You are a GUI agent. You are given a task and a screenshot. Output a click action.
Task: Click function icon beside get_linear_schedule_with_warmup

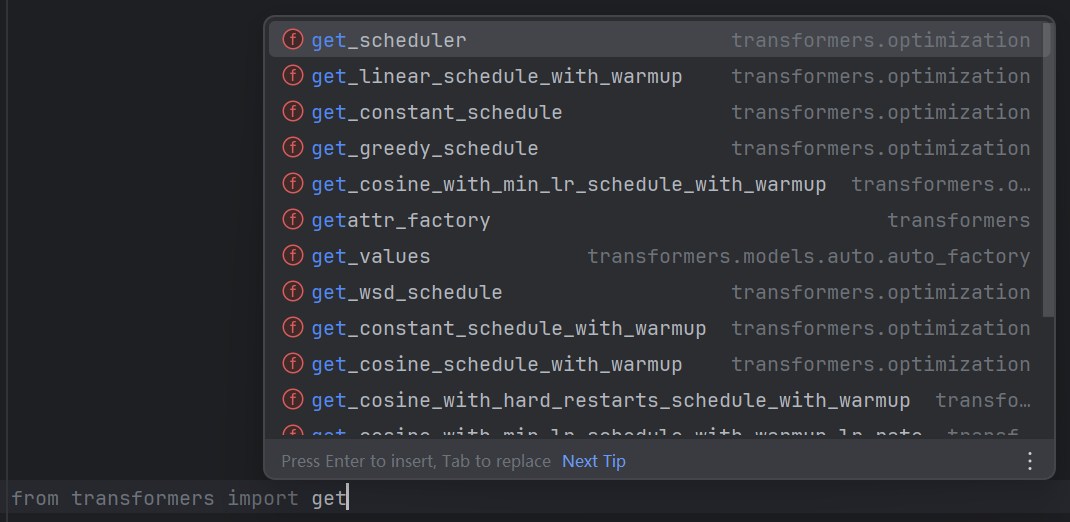pos(293,76)
